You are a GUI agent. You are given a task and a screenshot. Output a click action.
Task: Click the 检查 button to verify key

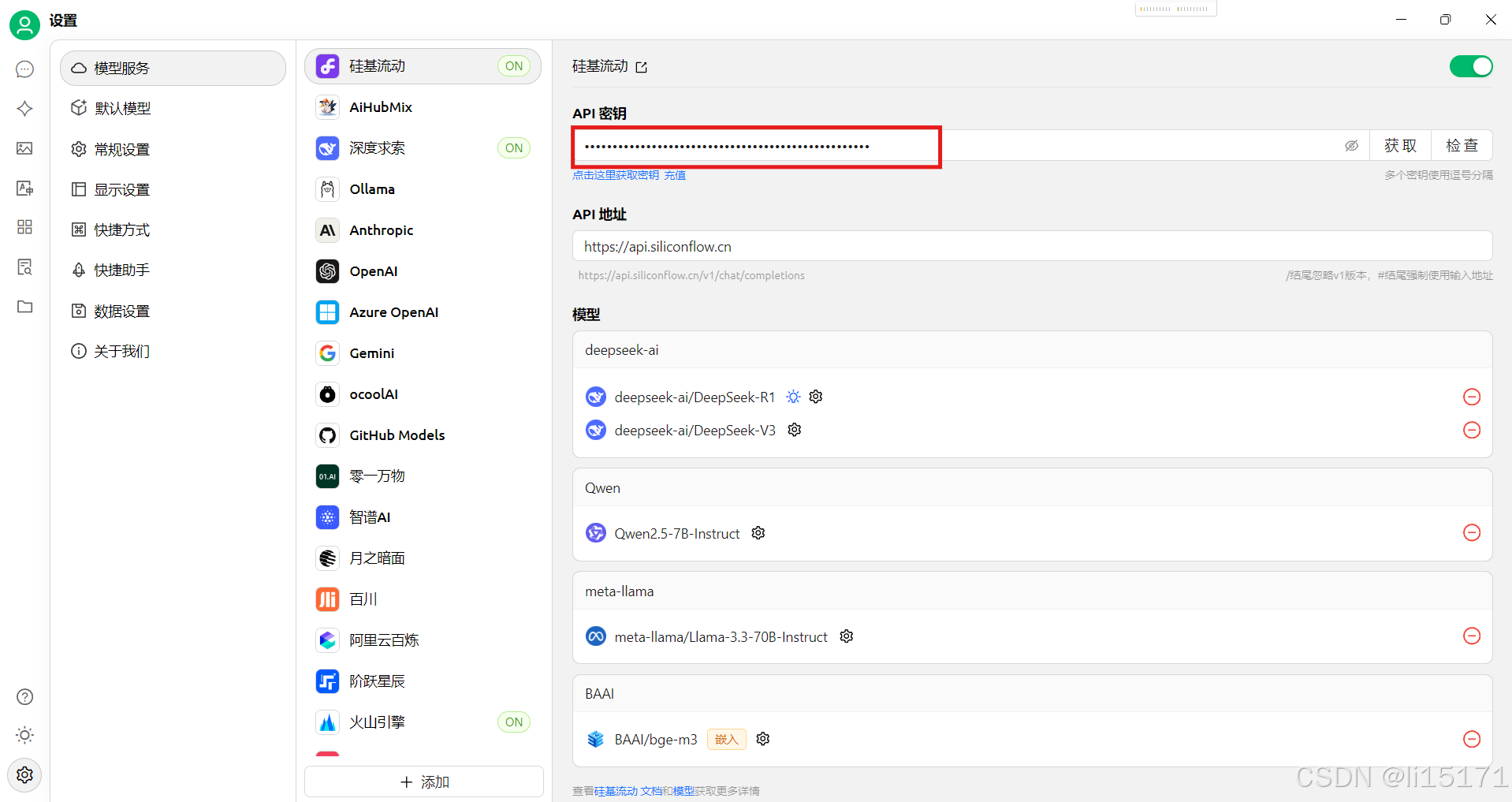pos(1462,146)
